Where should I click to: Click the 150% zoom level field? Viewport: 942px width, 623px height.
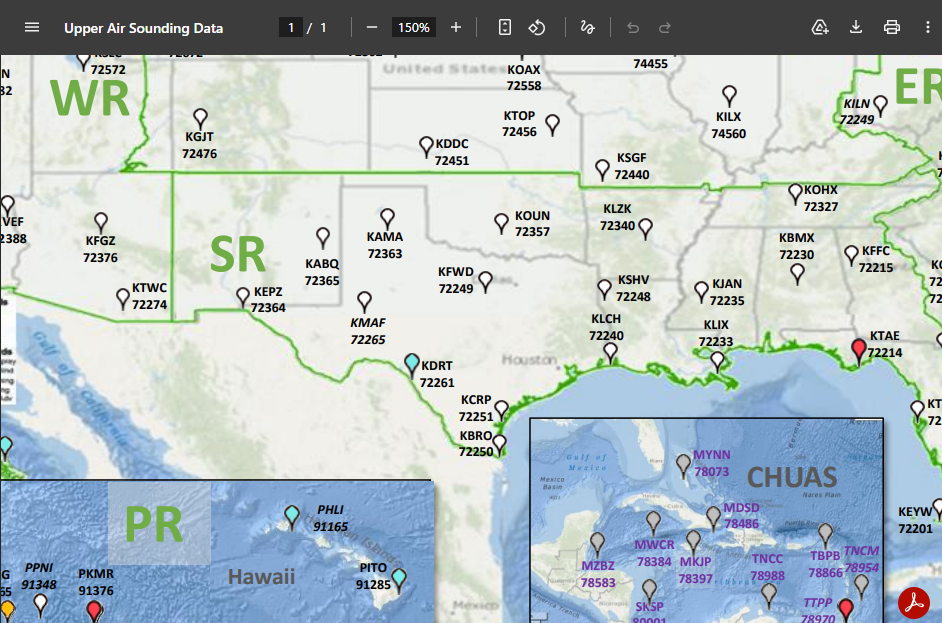tap(413, 27)
